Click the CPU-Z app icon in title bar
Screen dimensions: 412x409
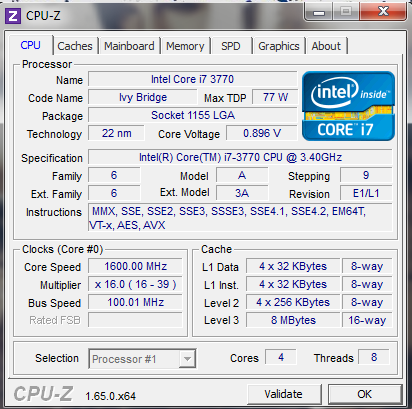[x=13, y=16]
